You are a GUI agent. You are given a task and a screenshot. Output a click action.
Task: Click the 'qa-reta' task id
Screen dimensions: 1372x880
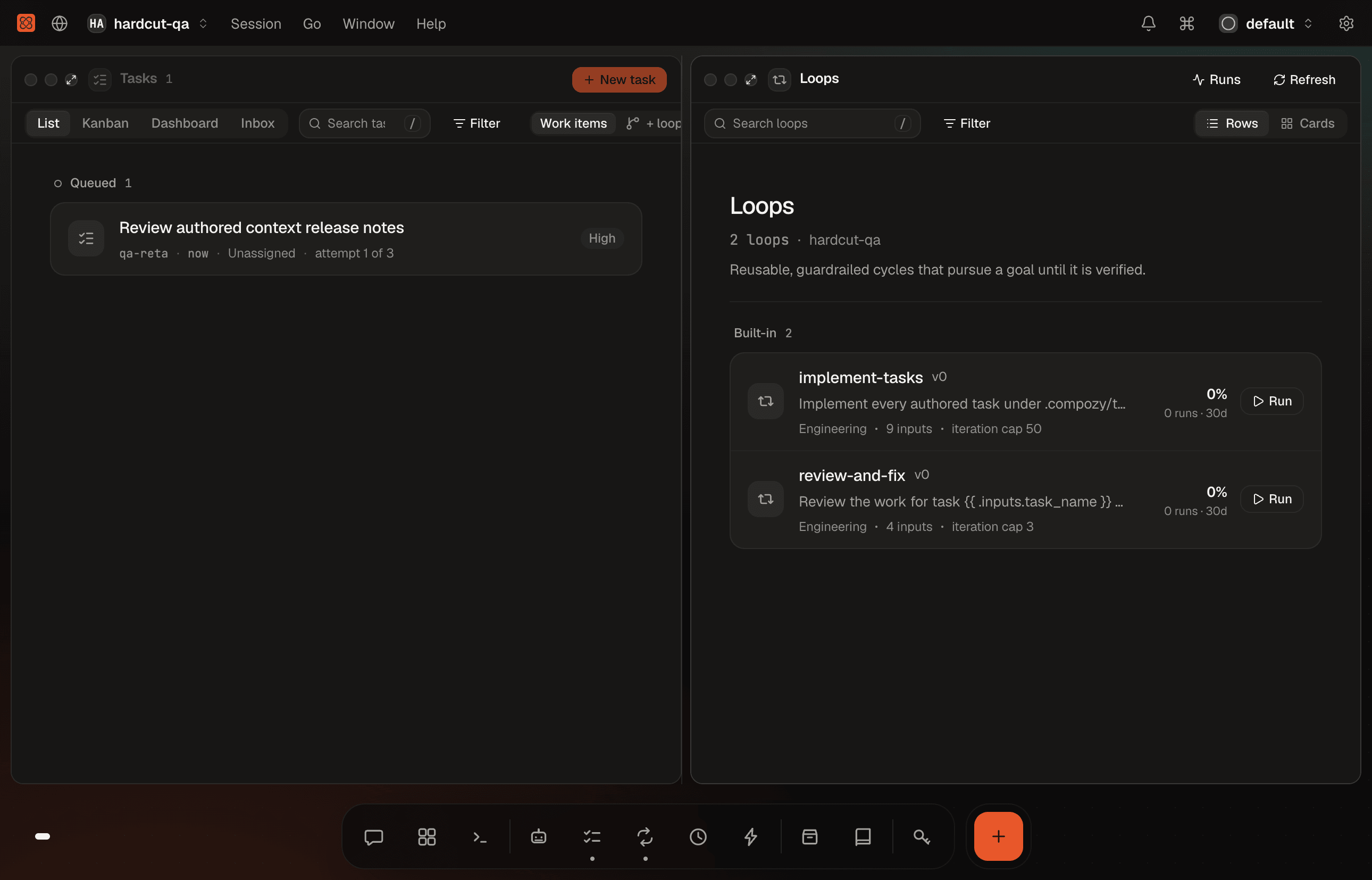coord(144,253)
